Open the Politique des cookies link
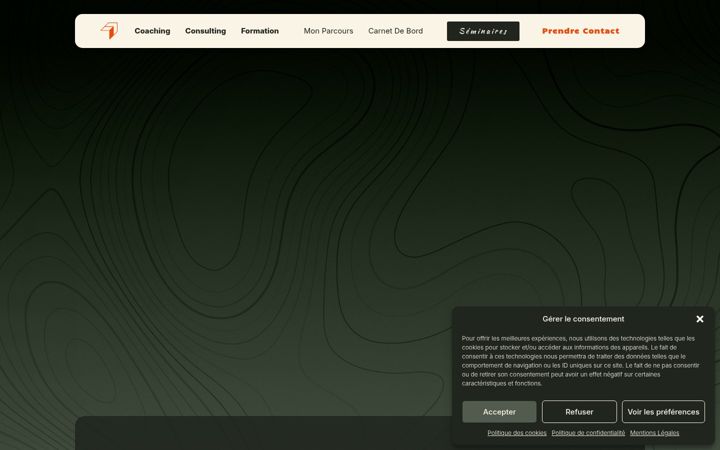This screenshot has width=720, height=450. tap(517, 433)
